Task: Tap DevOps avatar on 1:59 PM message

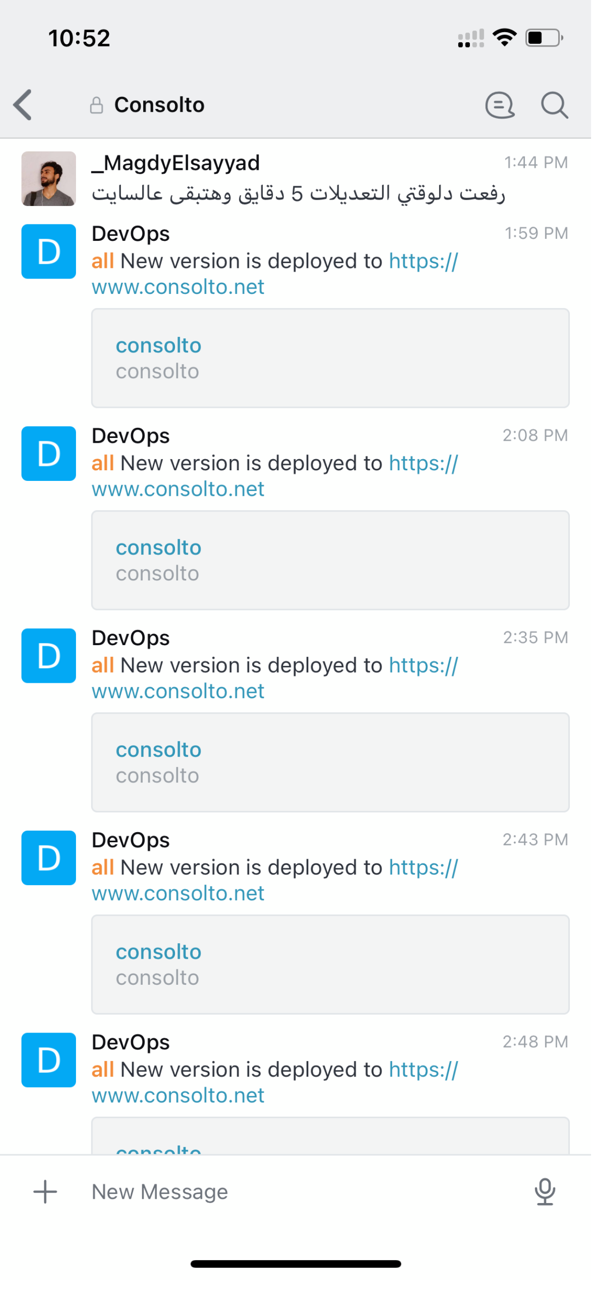Action: 48,252
